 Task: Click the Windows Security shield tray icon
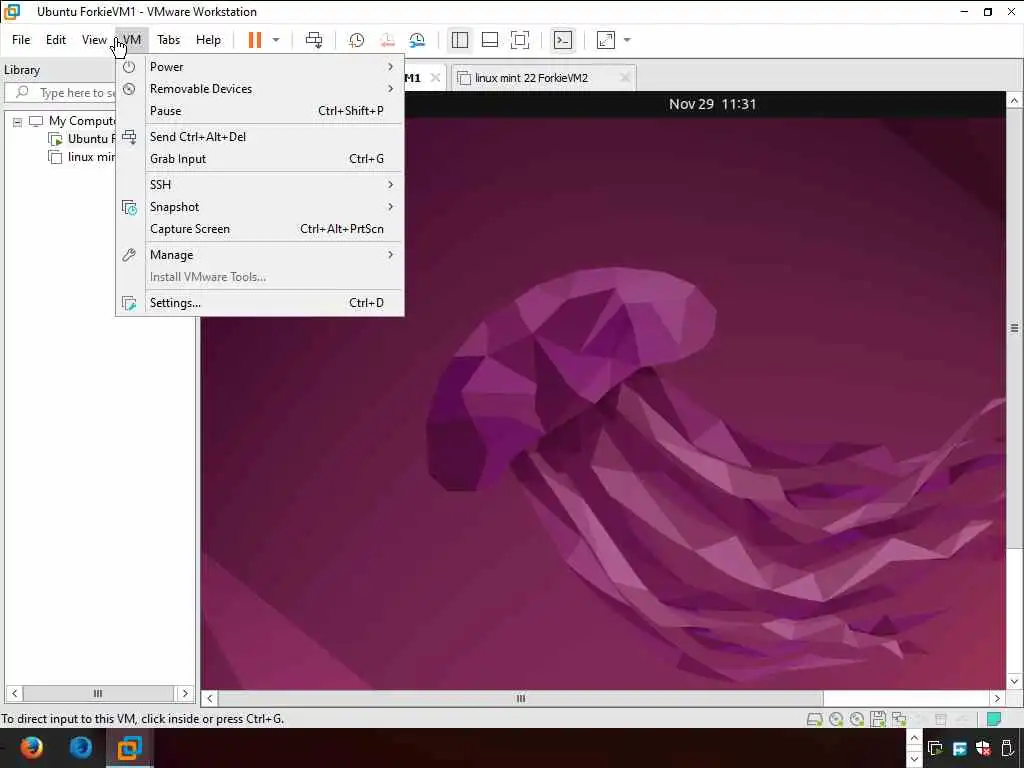[983, 748]
